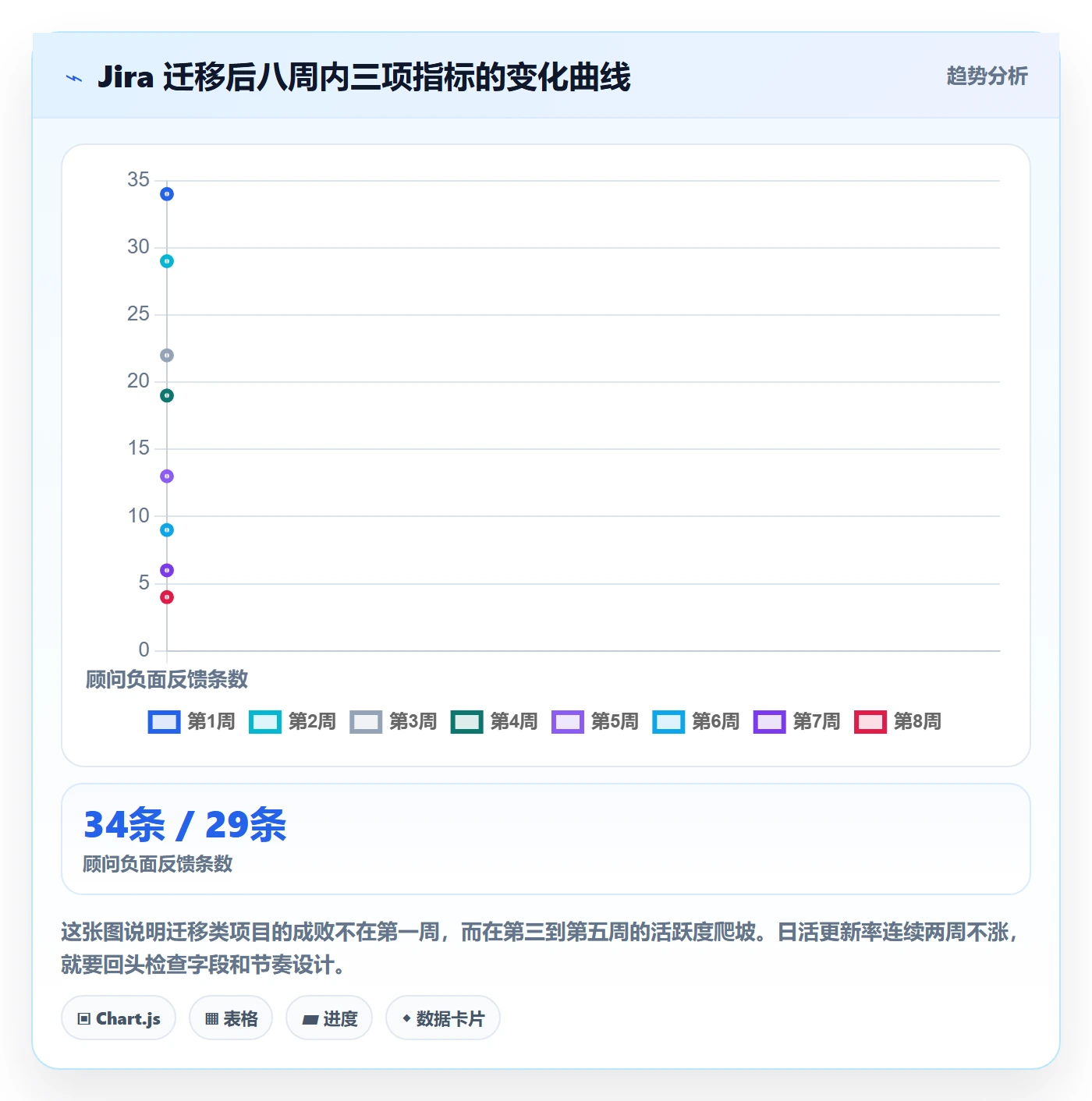
Task: Toggle the 第2周 legend swatch
Action: click(265, 722)
